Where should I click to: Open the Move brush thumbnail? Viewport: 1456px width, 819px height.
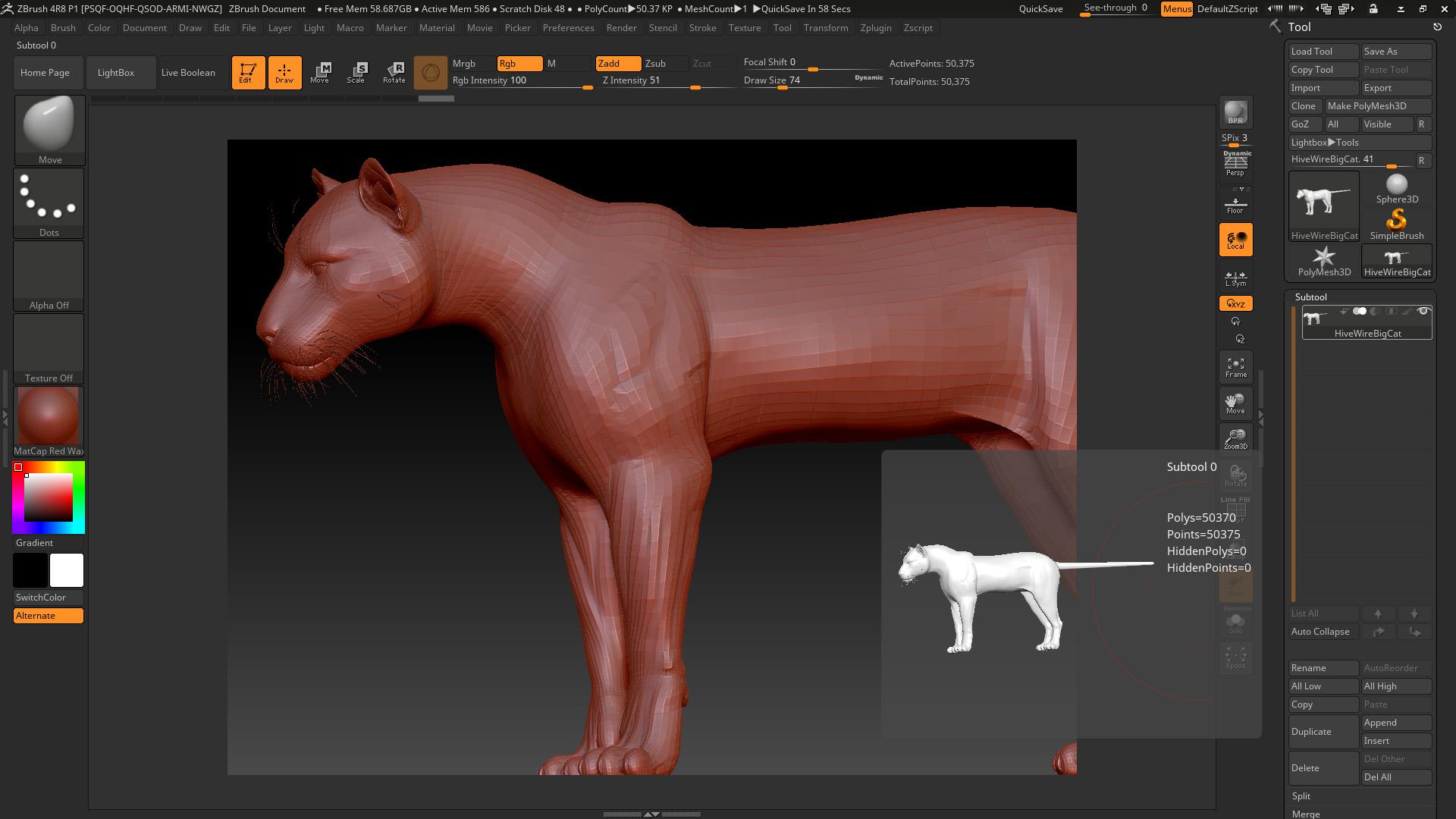pyautogui.click(x=49, y=130)
